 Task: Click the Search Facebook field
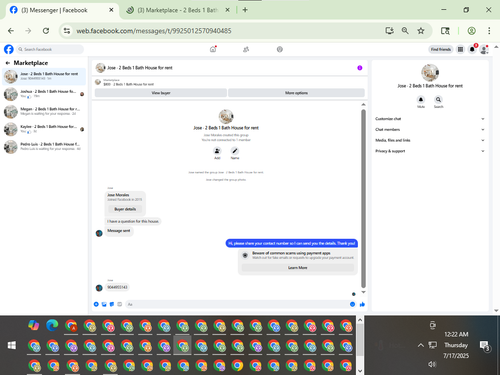click(50, 49)
